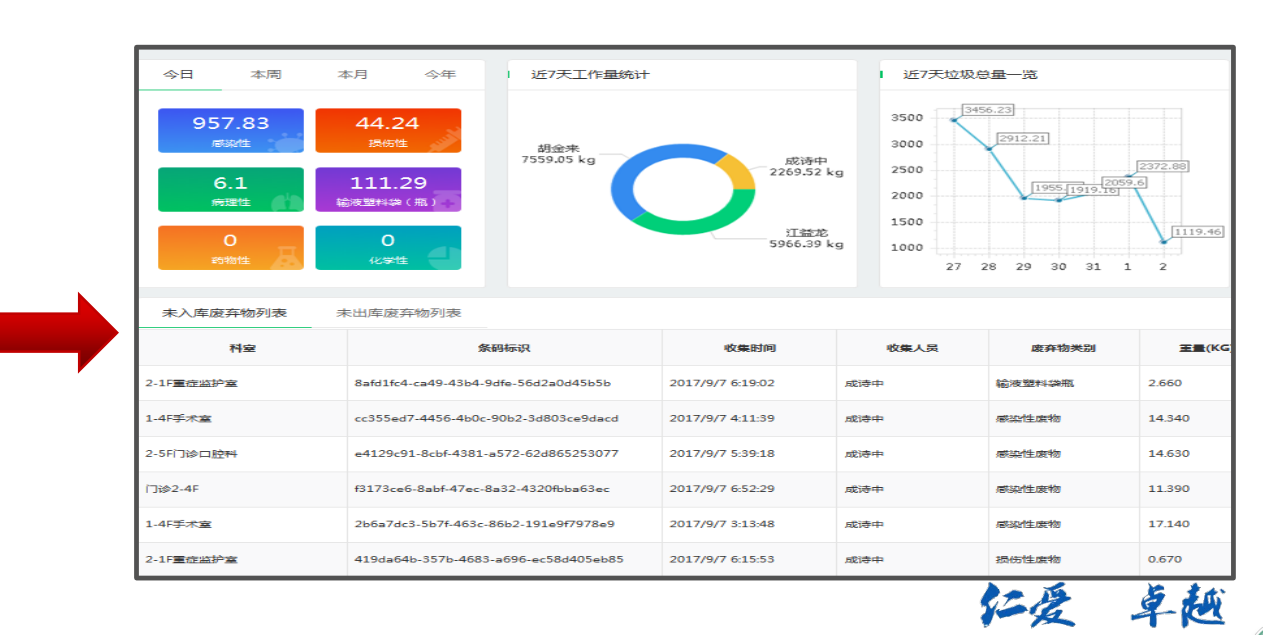Click the 病理性 card icon

(285, 202)
